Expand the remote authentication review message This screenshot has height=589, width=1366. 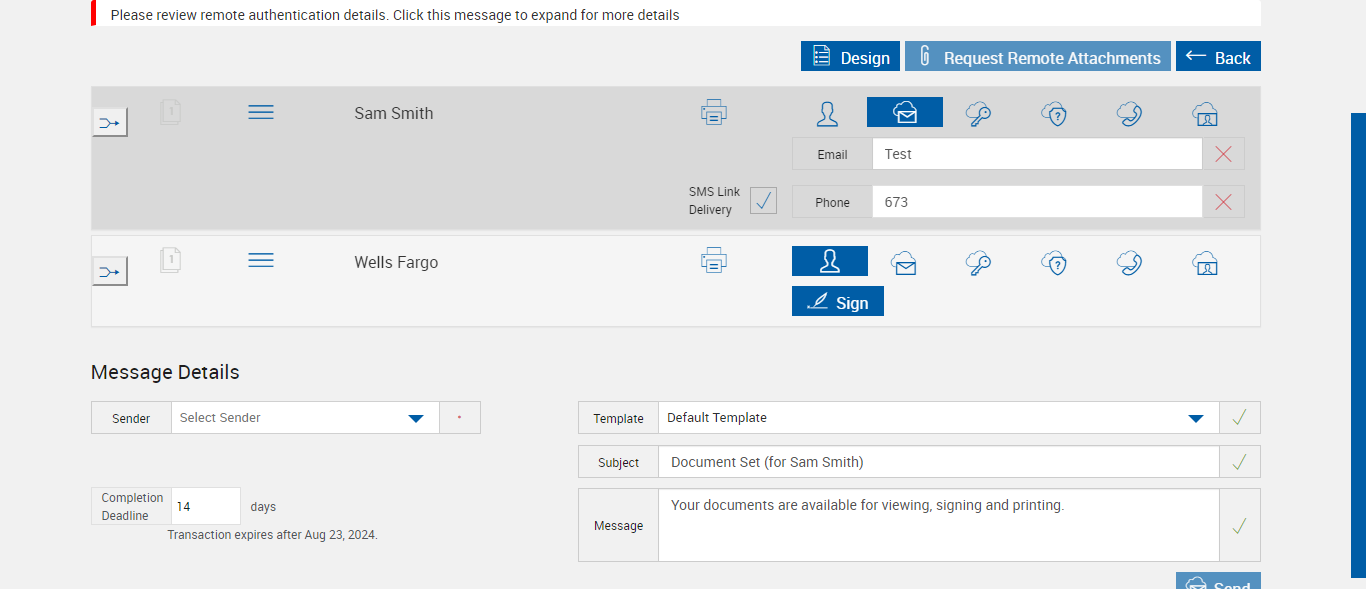[395, 15]
